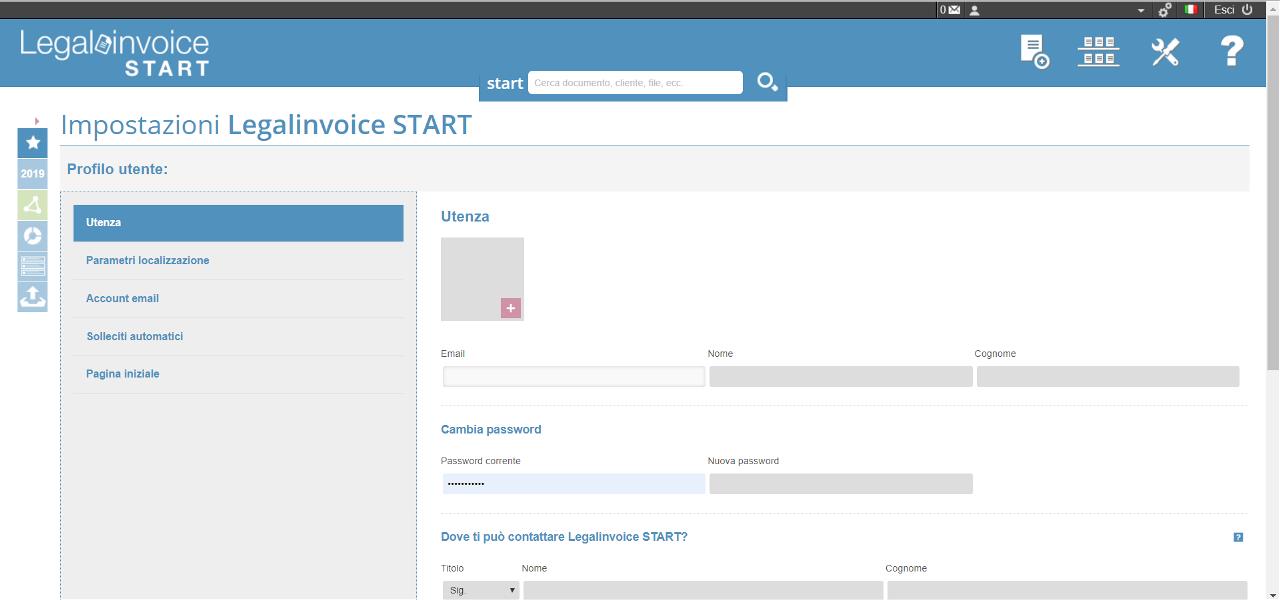The image size is (1280, 600).
Task: Open the wrench and screwdriver tools icon
Action: click(x=1165, y=52)
